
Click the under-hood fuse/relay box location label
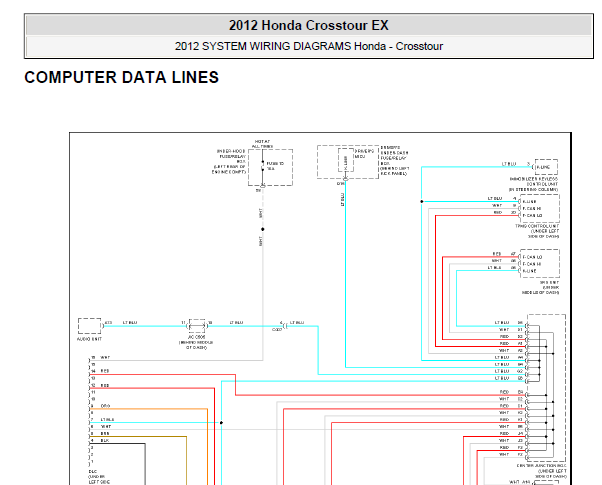click(x=229, y=162)
